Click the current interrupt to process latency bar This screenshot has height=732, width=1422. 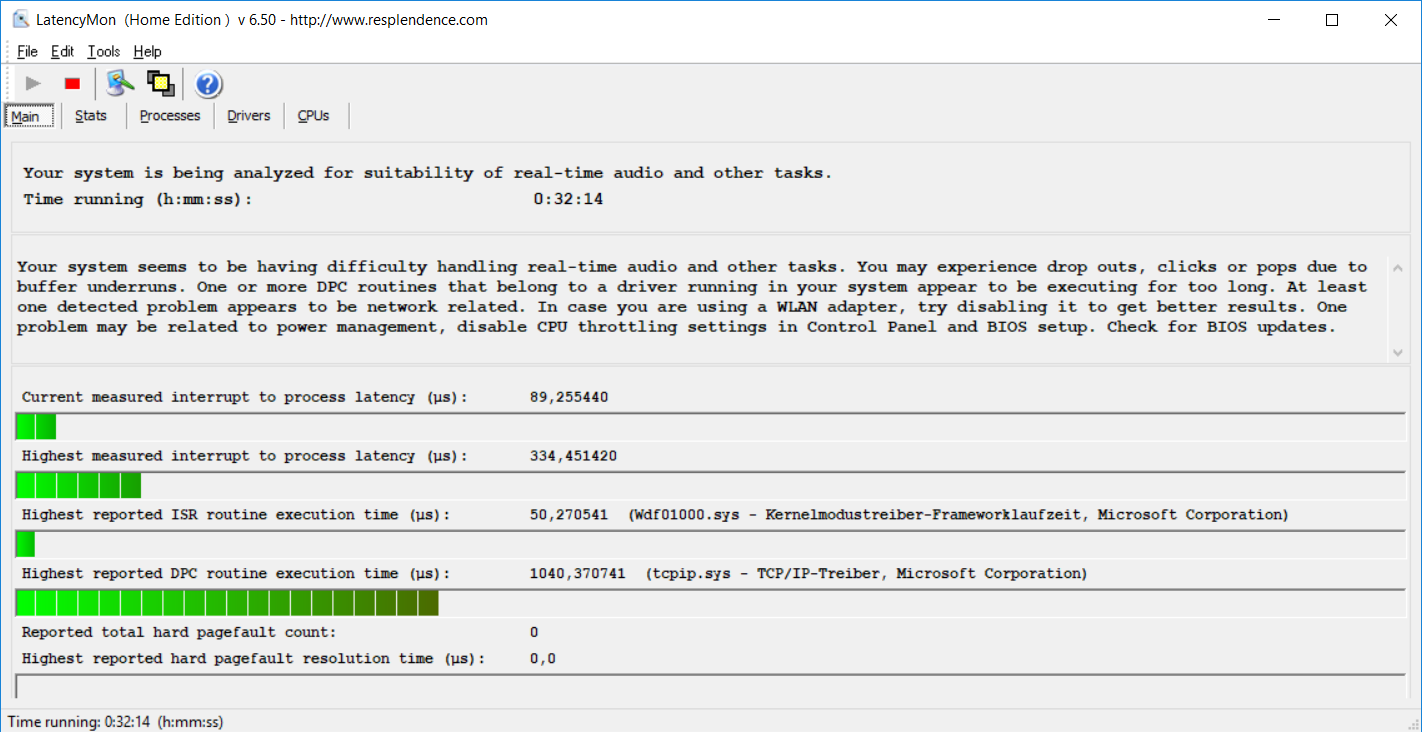tap(36, 427)
